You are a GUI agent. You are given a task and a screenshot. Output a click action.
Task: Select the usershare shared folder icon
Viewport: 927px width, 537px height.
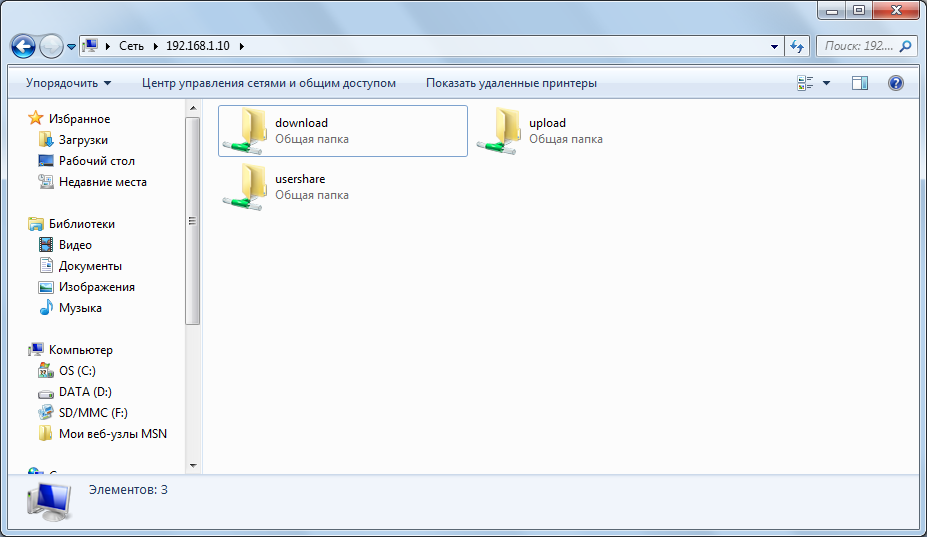pos(246,187)
